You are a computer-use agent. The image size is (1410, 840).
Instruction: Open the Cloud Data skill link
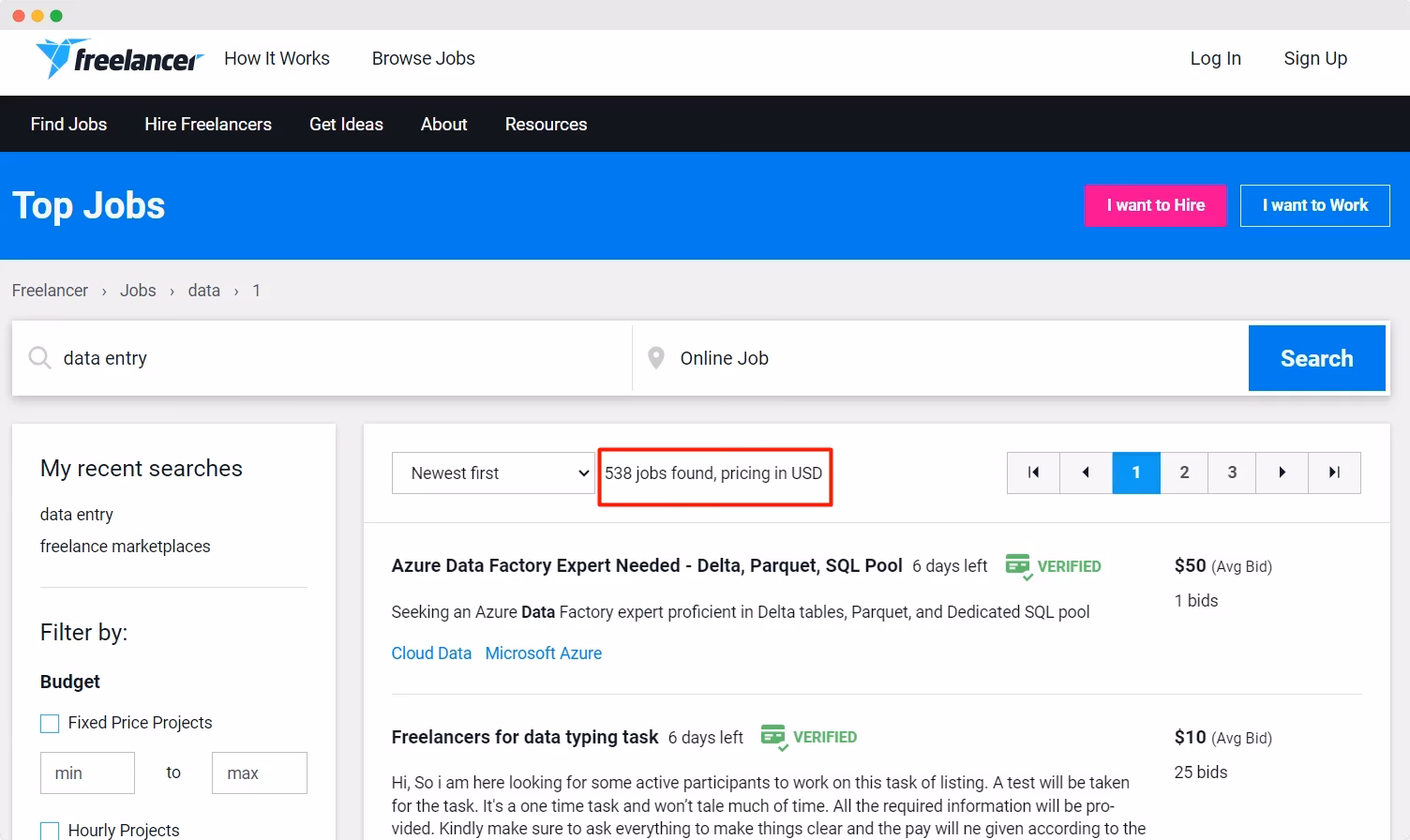tap(431, 653)
